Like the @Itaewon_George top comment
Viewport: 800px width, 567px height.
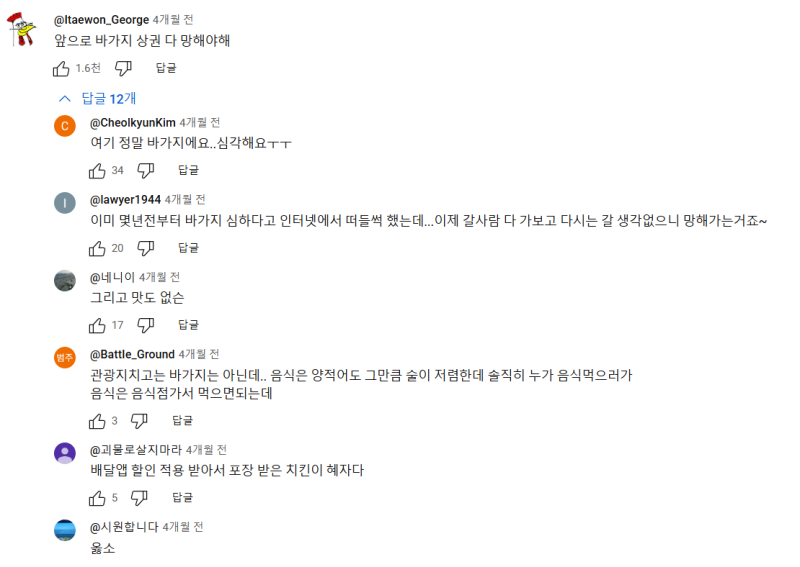tap(61, 68)
